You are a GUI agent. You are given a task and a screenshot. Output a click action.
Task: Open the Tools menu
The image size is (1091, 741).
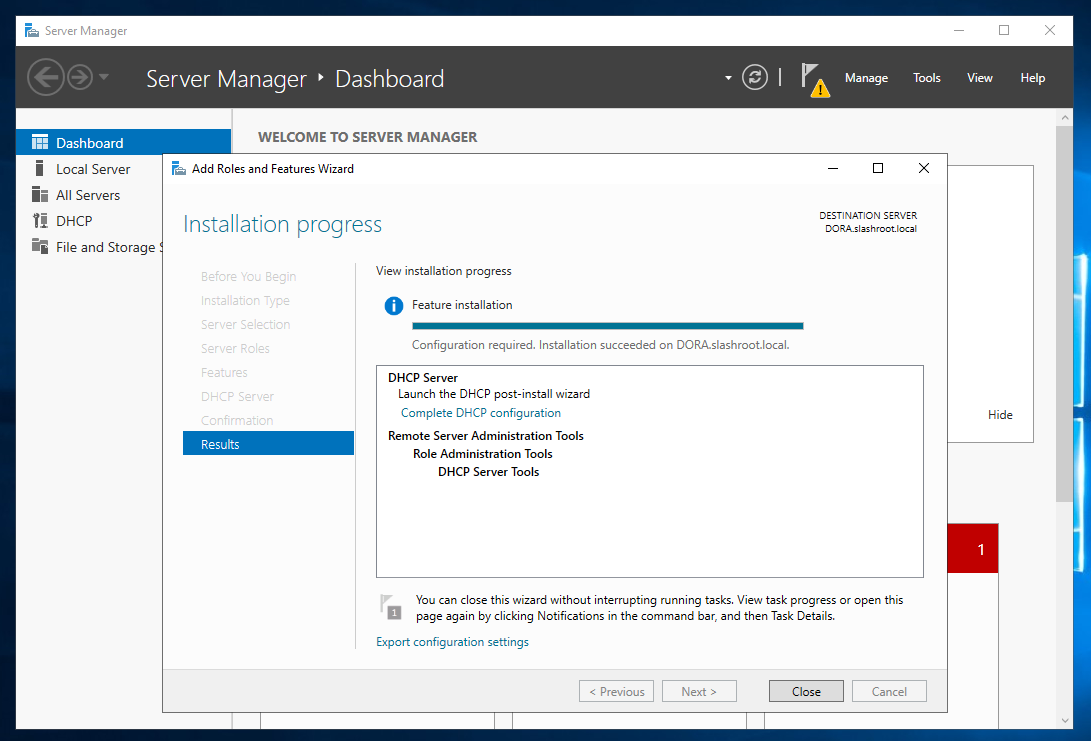point(926,78)
